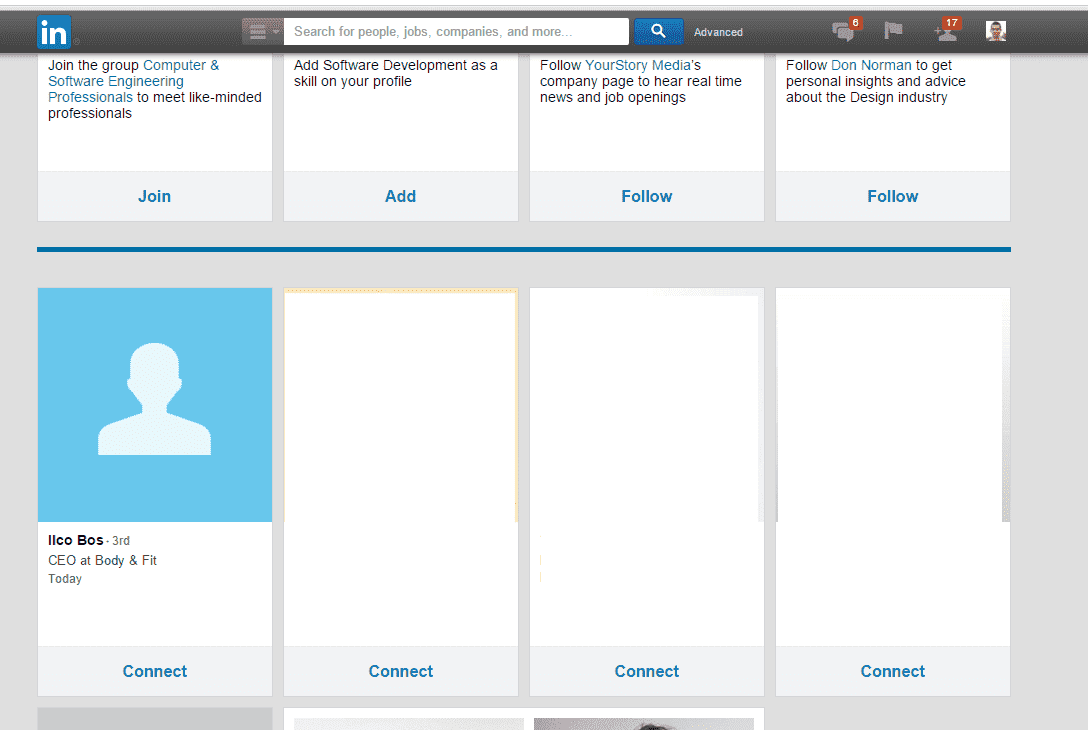The width and height of the screenshot is (1088, 730).
Task: Click Connect on the second person card
Action: click(x=401, y=671)
